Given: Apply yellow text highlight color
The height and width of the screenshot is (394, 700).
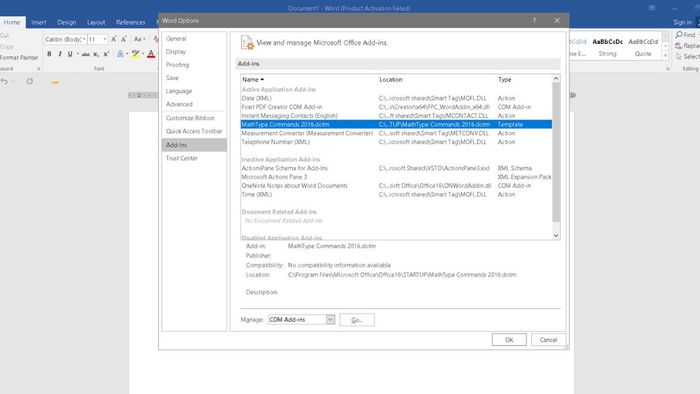Looking at the screenshot, I should tap(135, 54).
